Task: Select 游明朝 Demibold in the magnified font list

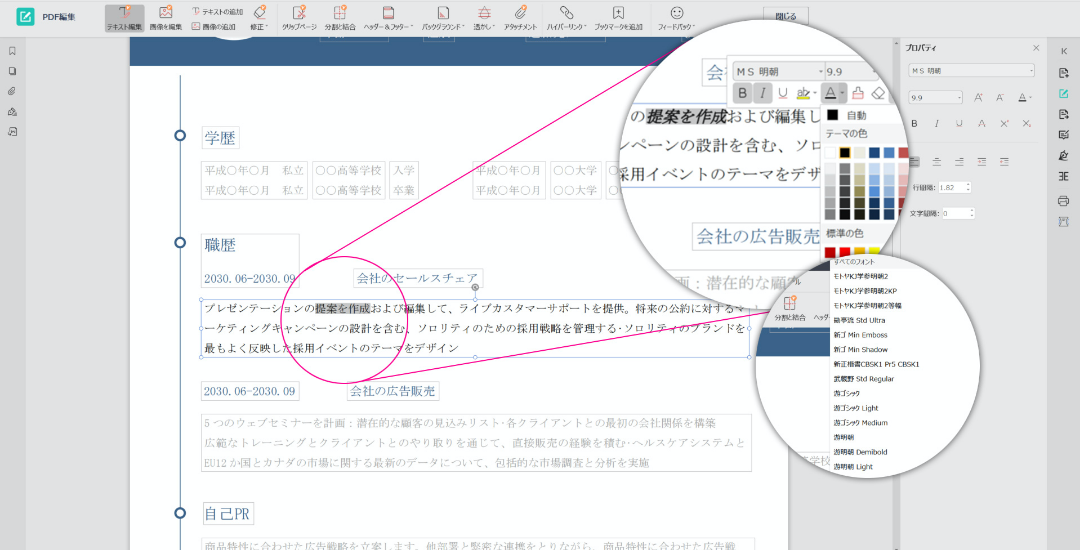Action: (x=860, y=452)
